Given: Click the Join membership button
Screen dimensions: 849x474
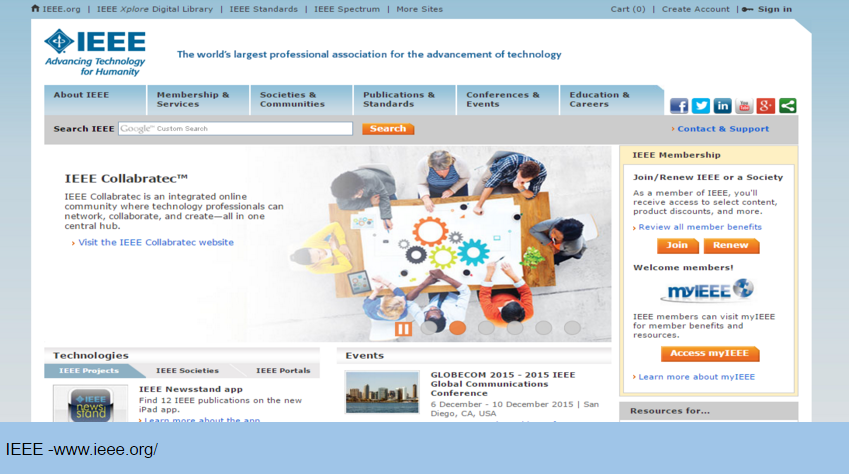Looking at the screenshot, I should tap(677, 245).
